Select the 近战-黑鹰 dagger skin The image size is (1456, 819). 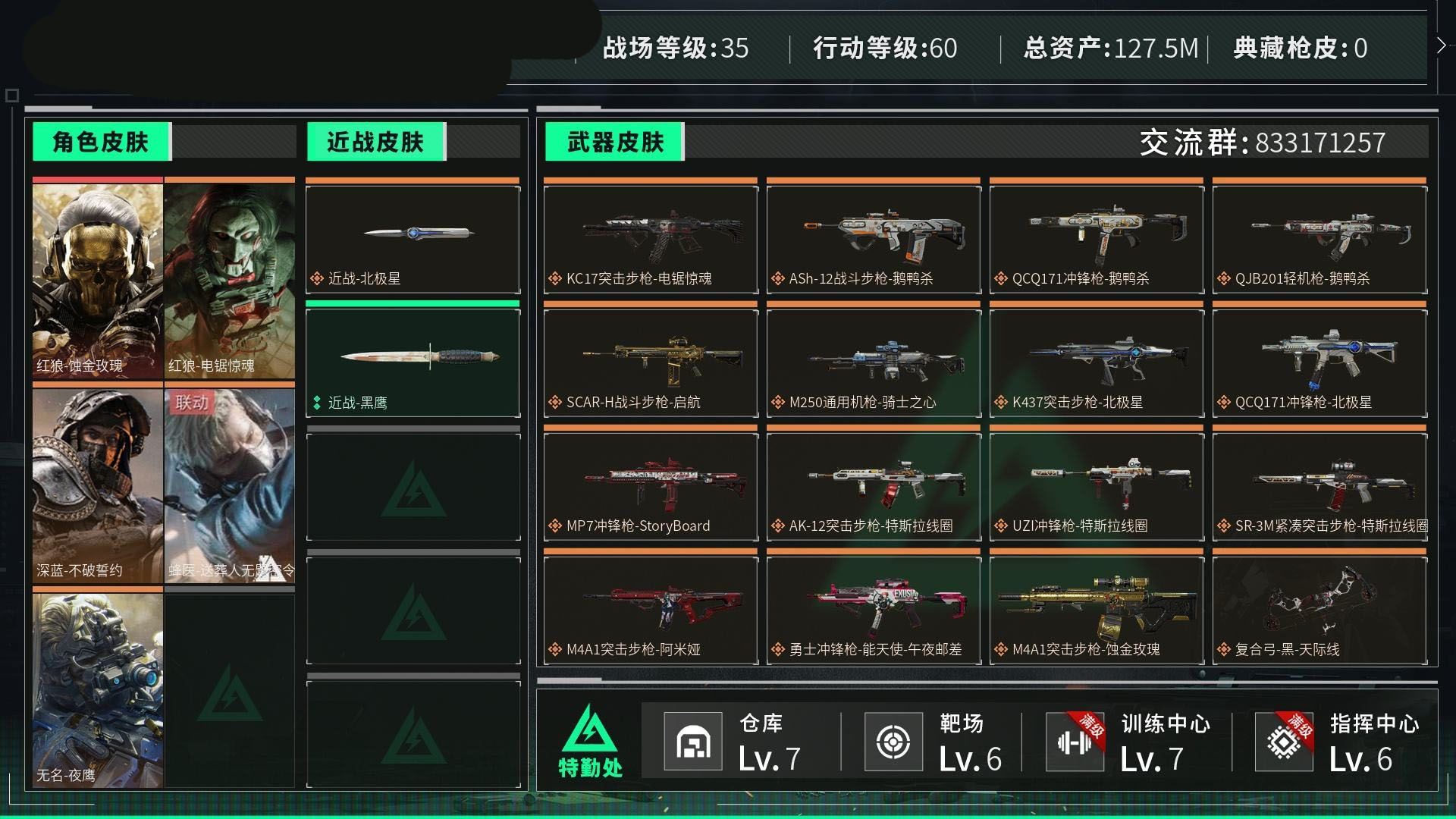click(x=413, y=362)
